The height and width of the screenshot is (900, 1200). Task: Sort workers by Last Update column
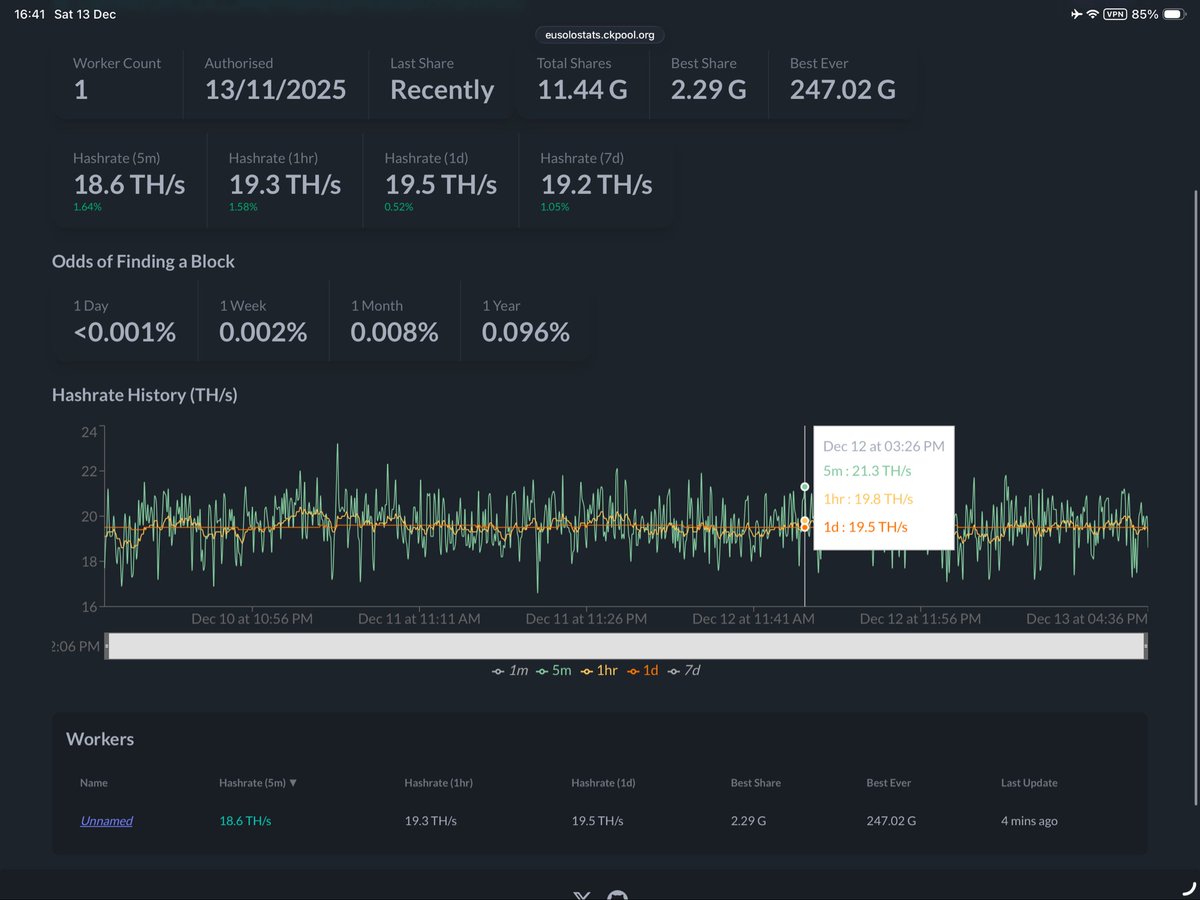(1029, 783)
